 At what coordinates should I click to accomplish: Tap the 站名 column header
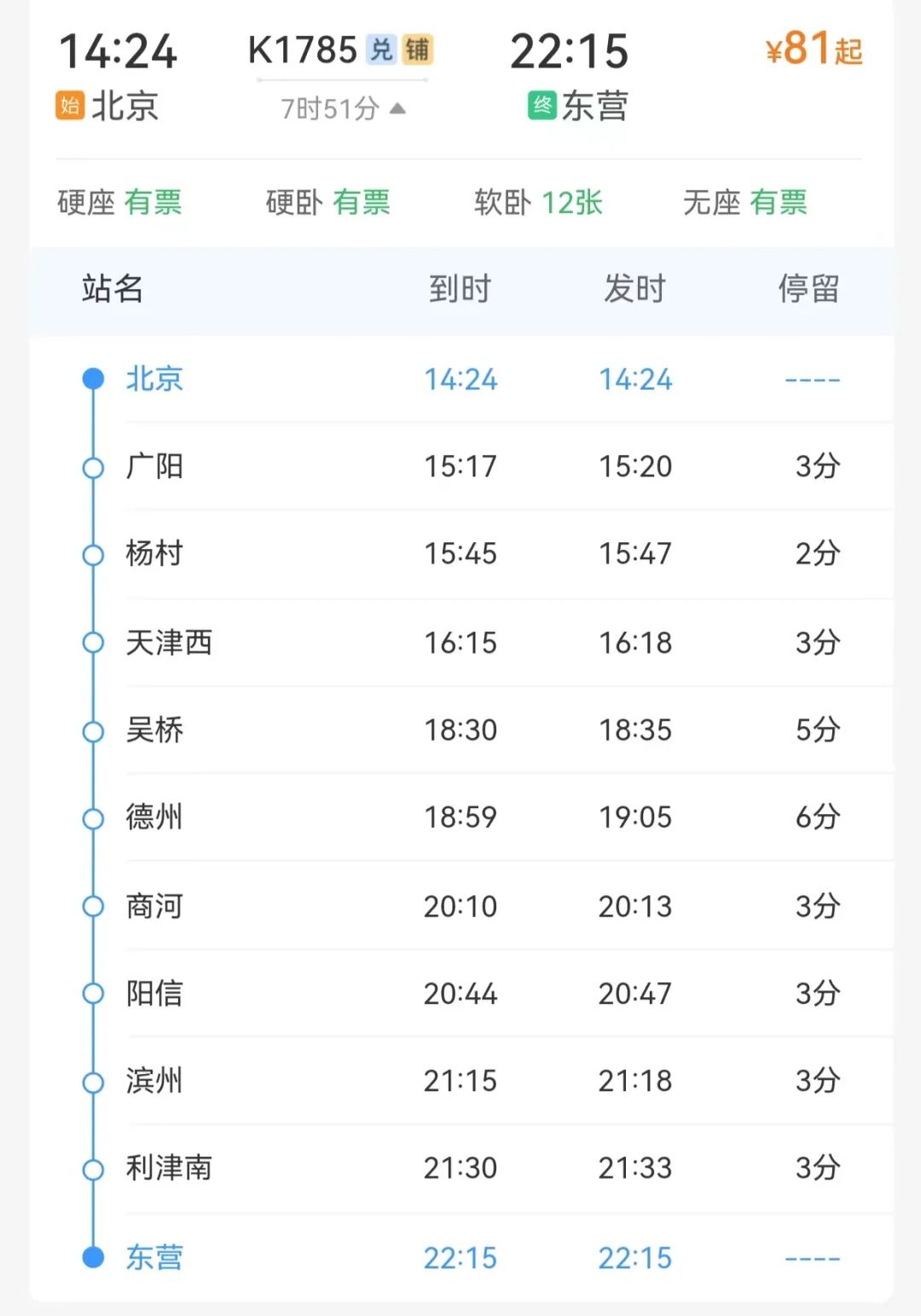pyautogui.click(x=113, y=289)
